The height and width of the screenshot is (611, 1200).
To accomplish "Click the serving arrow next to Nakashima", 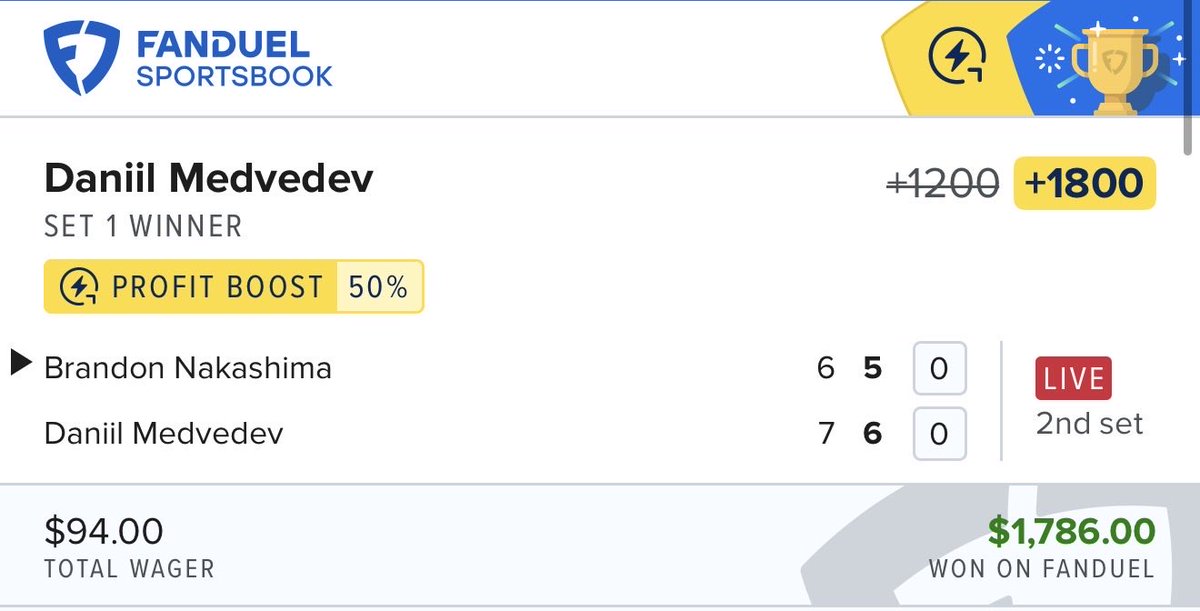I will pos(21,363).
